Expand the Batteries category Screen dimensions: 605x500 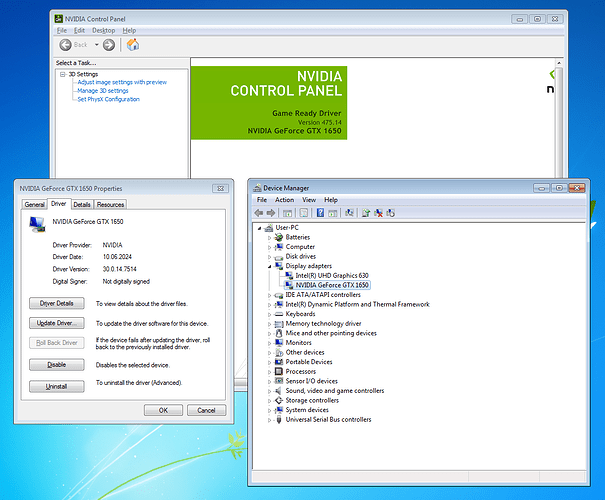point(269,237)
